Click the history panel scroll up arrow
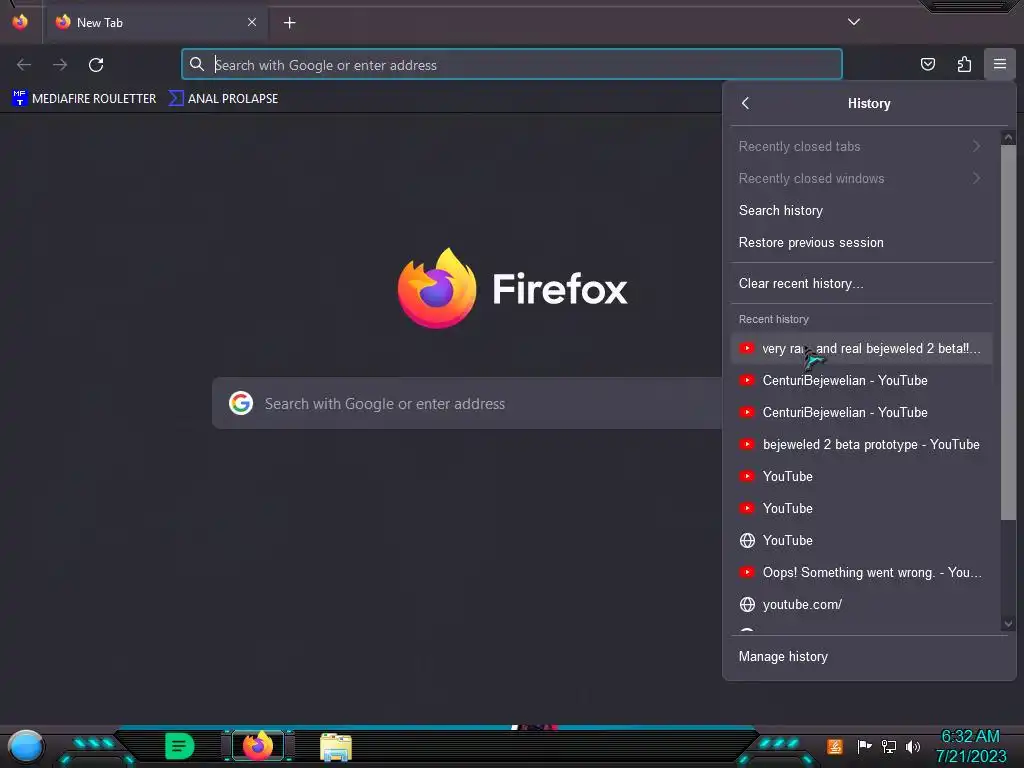1024x768 pixels. tap(1008, 138)
